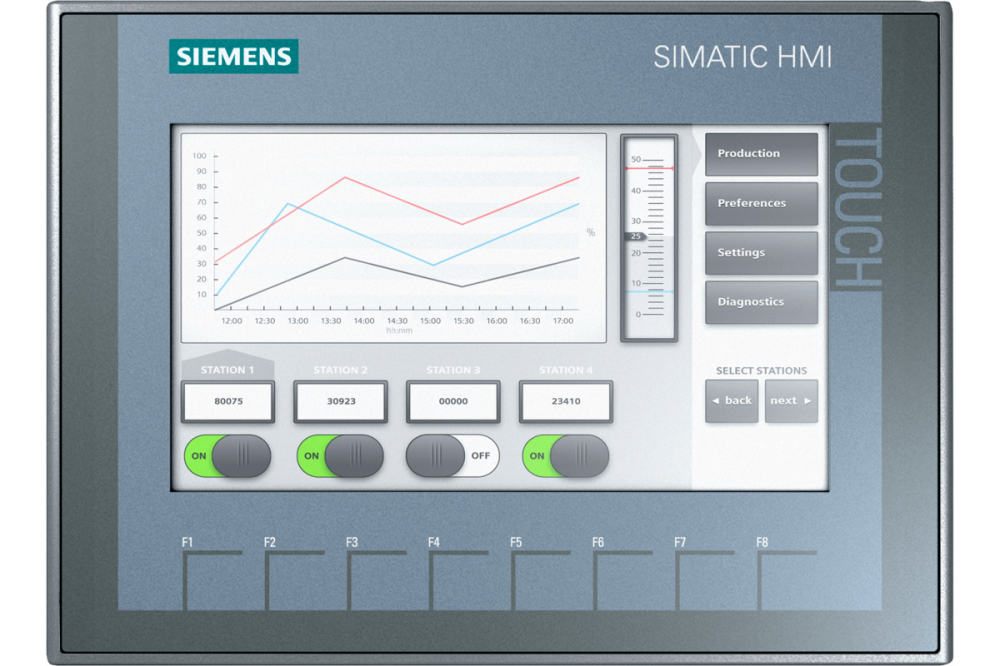This screenshot has width=1000, height=666.
Task: Turn off the Station 2 switch
Action: [340, 456]
